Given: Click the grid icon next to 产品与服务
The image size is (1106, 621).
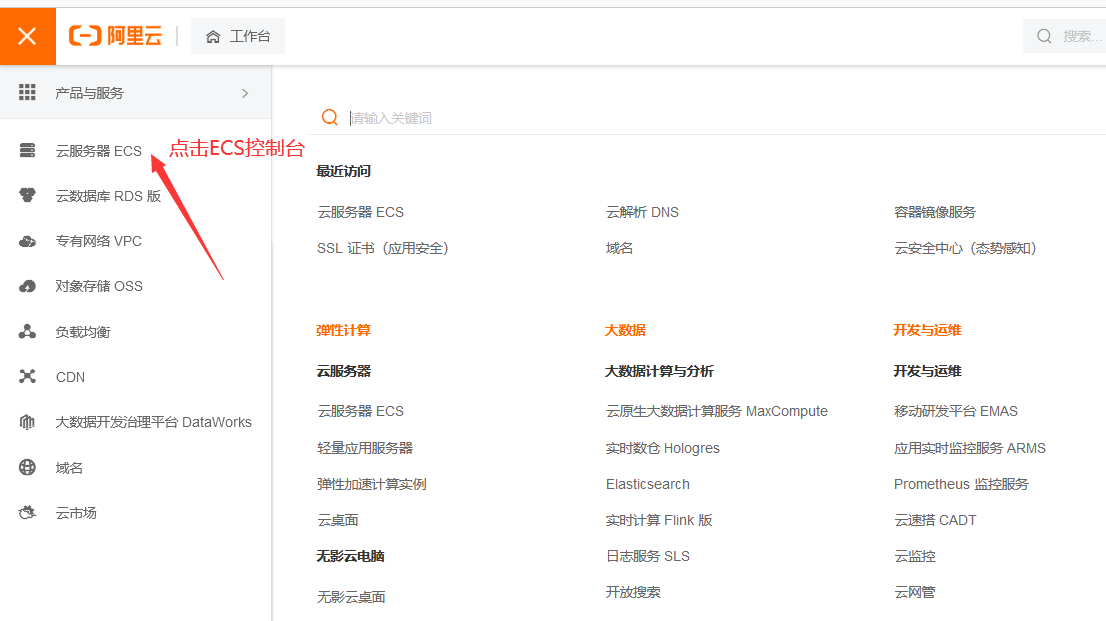Looking at the screenshot, I should pyautogui.click(x=27, y=92).
